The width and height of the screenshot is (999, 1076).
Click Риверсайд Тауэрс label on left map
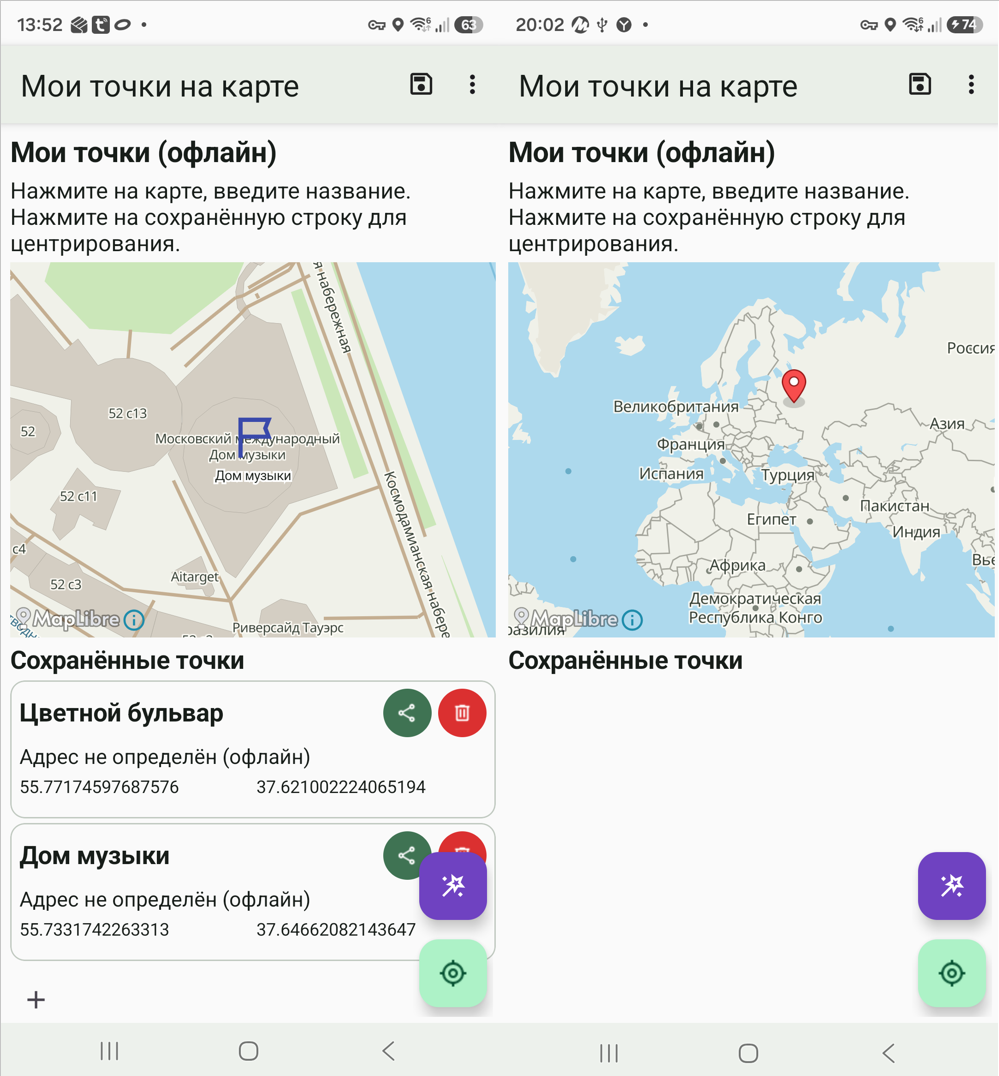(287, 627)
